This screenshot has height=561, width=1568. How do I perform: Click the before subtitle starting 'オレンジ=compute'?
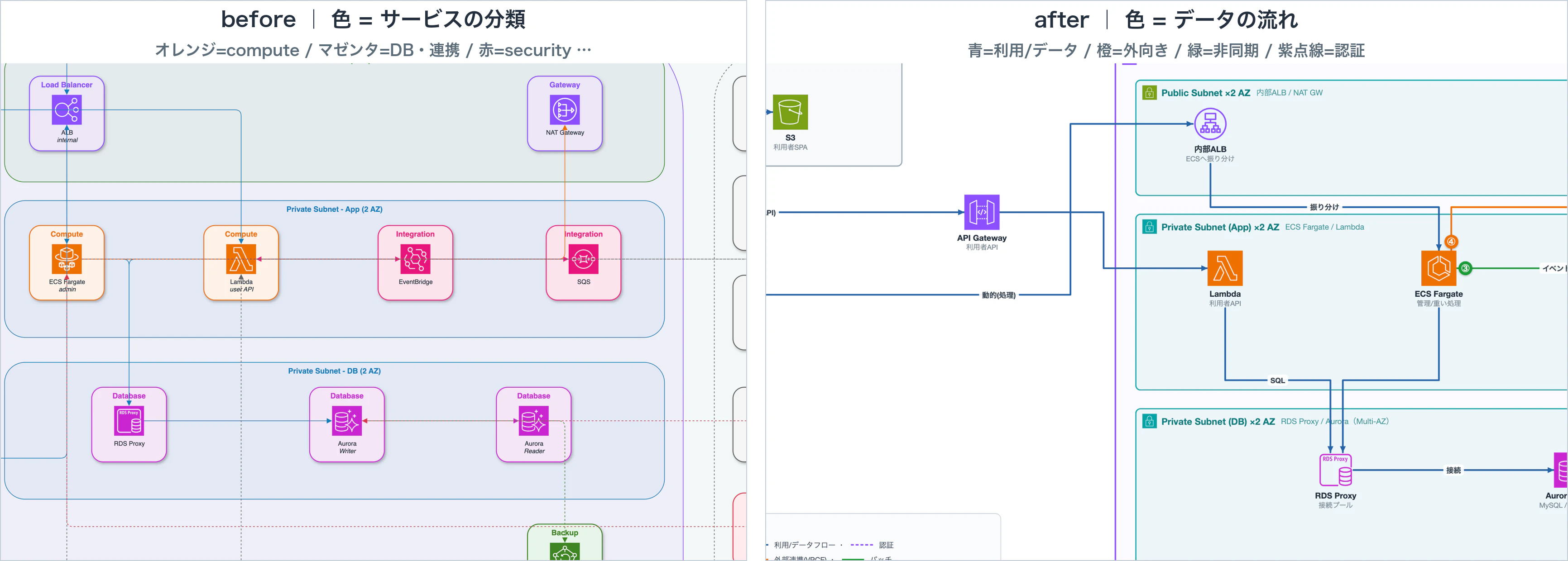pos(373,50)
